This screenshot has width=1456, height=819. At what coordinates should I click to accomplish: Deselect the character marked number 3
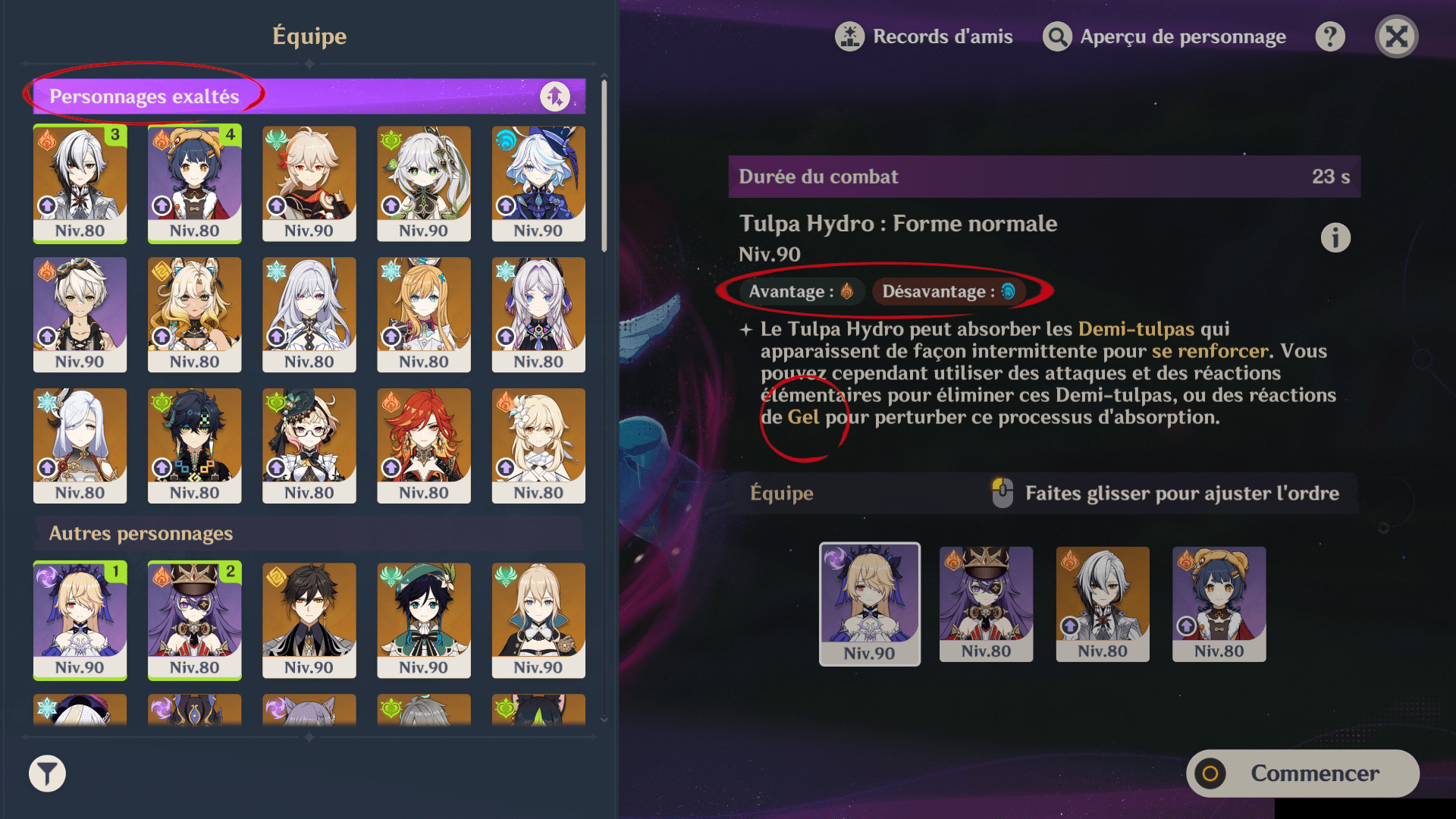tap(80, 184)
